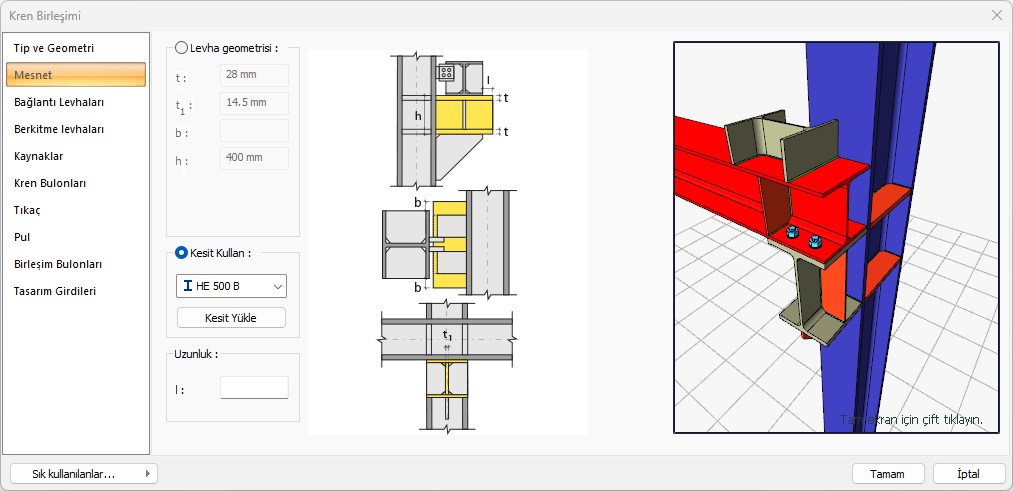This screenshot has height=491, width=1013.
Task: Select the Levha geometrisi radio button
Action: (181, 47)
